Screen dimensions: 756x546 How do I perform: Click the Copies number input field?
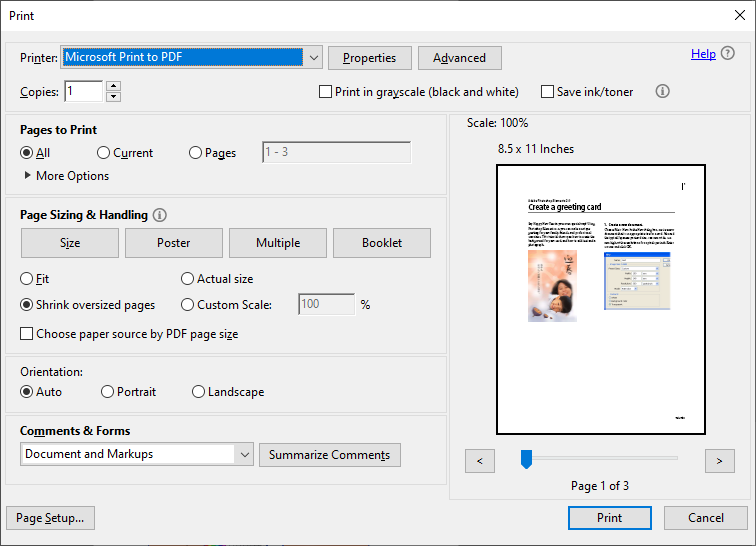(83, 92)
